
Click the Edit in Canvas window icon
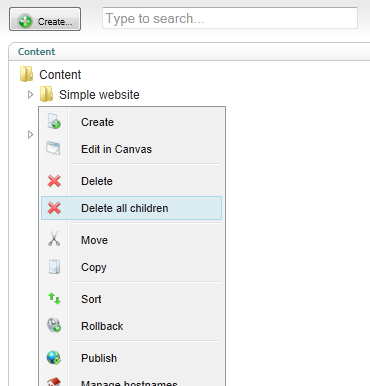tap(53, 148)
